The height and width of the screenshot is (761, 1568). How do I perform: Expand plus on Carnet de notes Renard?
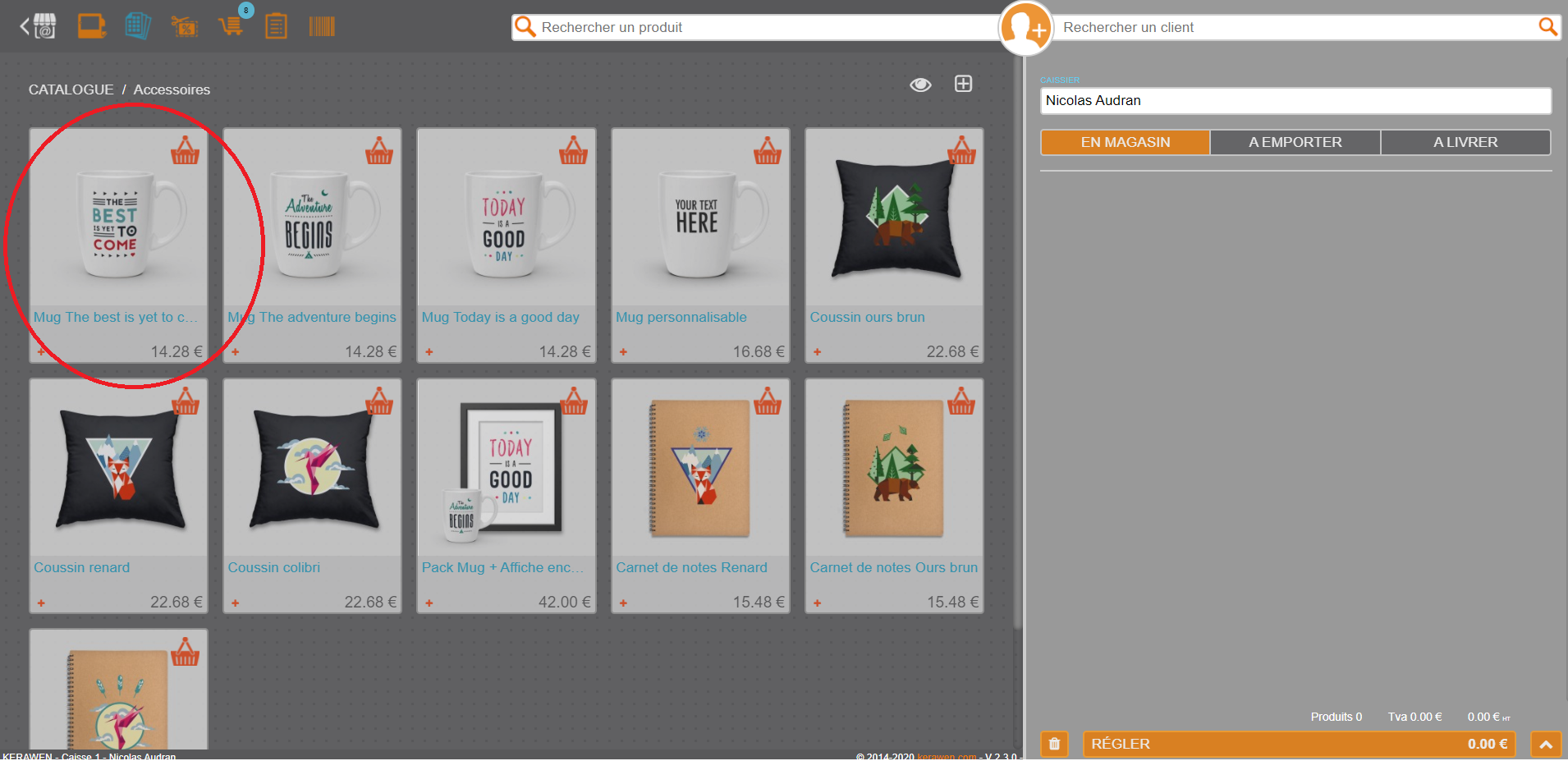(624, 603)
